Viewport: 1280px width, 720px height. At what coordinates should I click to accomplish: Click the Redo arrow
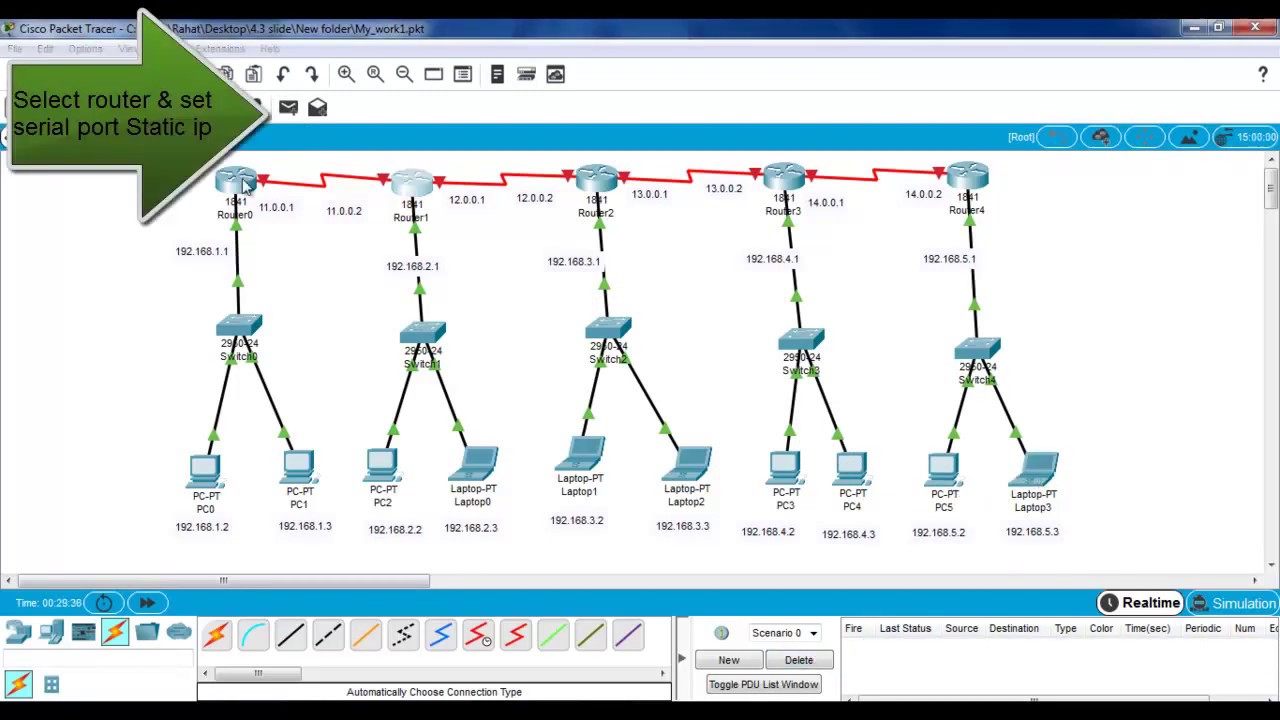click(x=312, y=74)
